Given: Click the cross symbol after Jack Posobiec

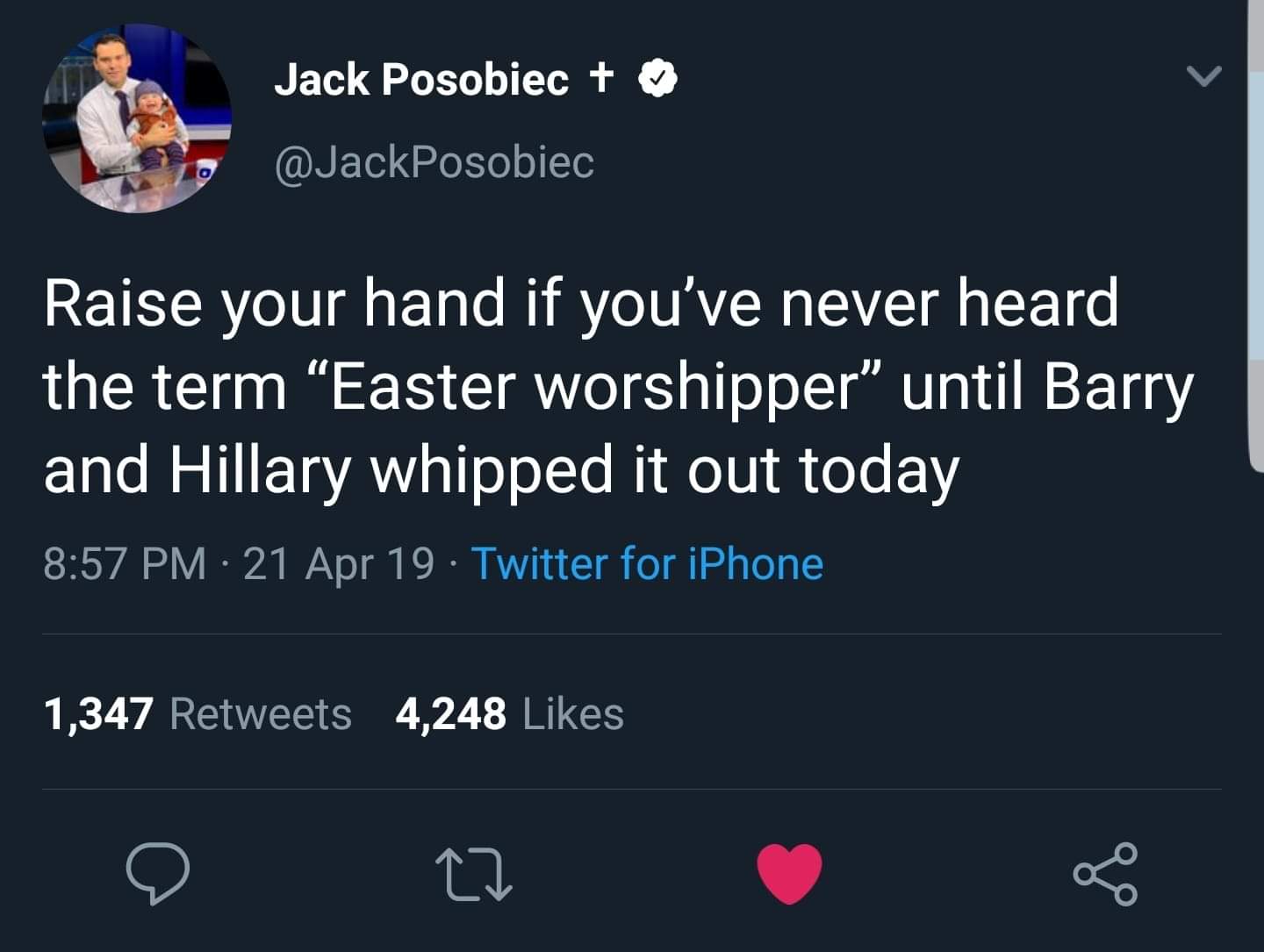Looking at the screenshot, I should [x=601, y=77].
